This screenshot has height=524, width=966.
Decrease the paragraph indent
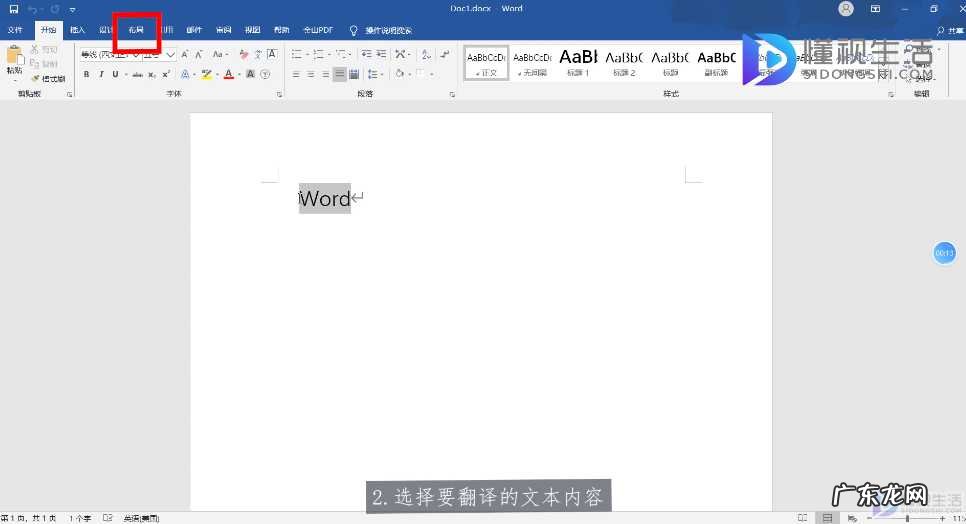(367, 54)
